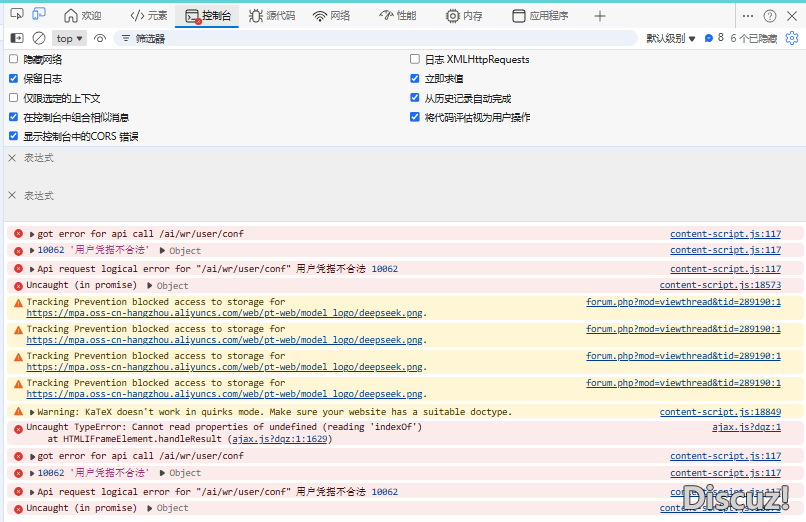Uncheck the 立即求值 checkbox

415,78
